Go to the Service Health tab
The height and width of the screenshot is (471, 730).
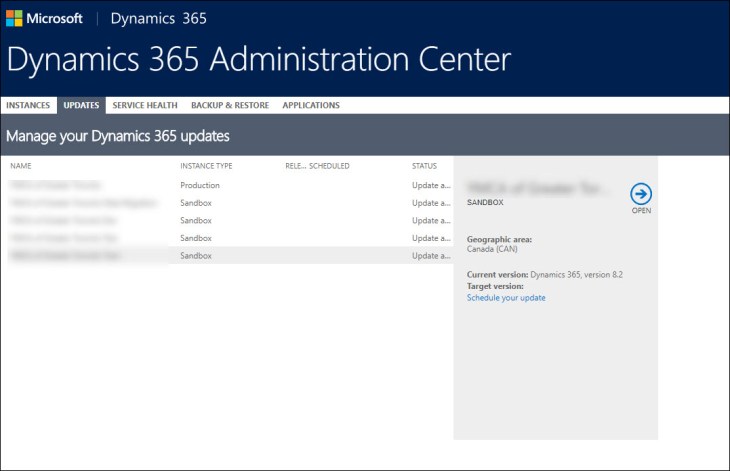pos(145,105)
